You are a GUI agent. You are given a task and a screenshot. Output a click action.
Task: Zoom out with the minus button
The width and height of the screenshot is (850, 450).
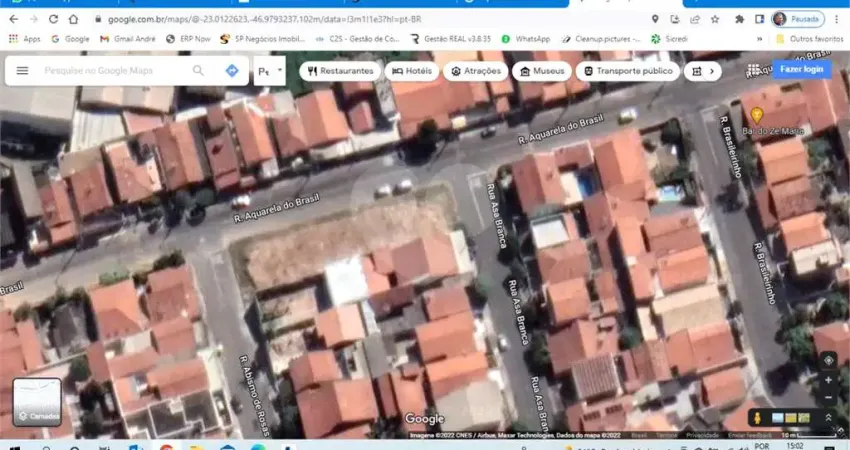coord(828,398)
